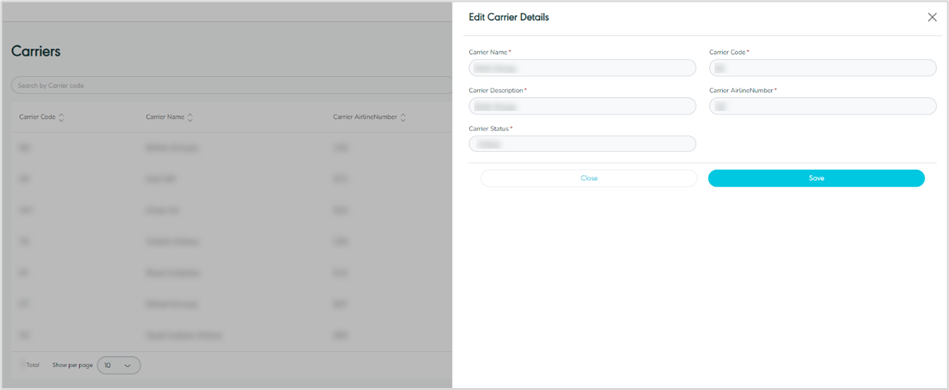Sort by Carrier Code column arrows

click(61, 117)
